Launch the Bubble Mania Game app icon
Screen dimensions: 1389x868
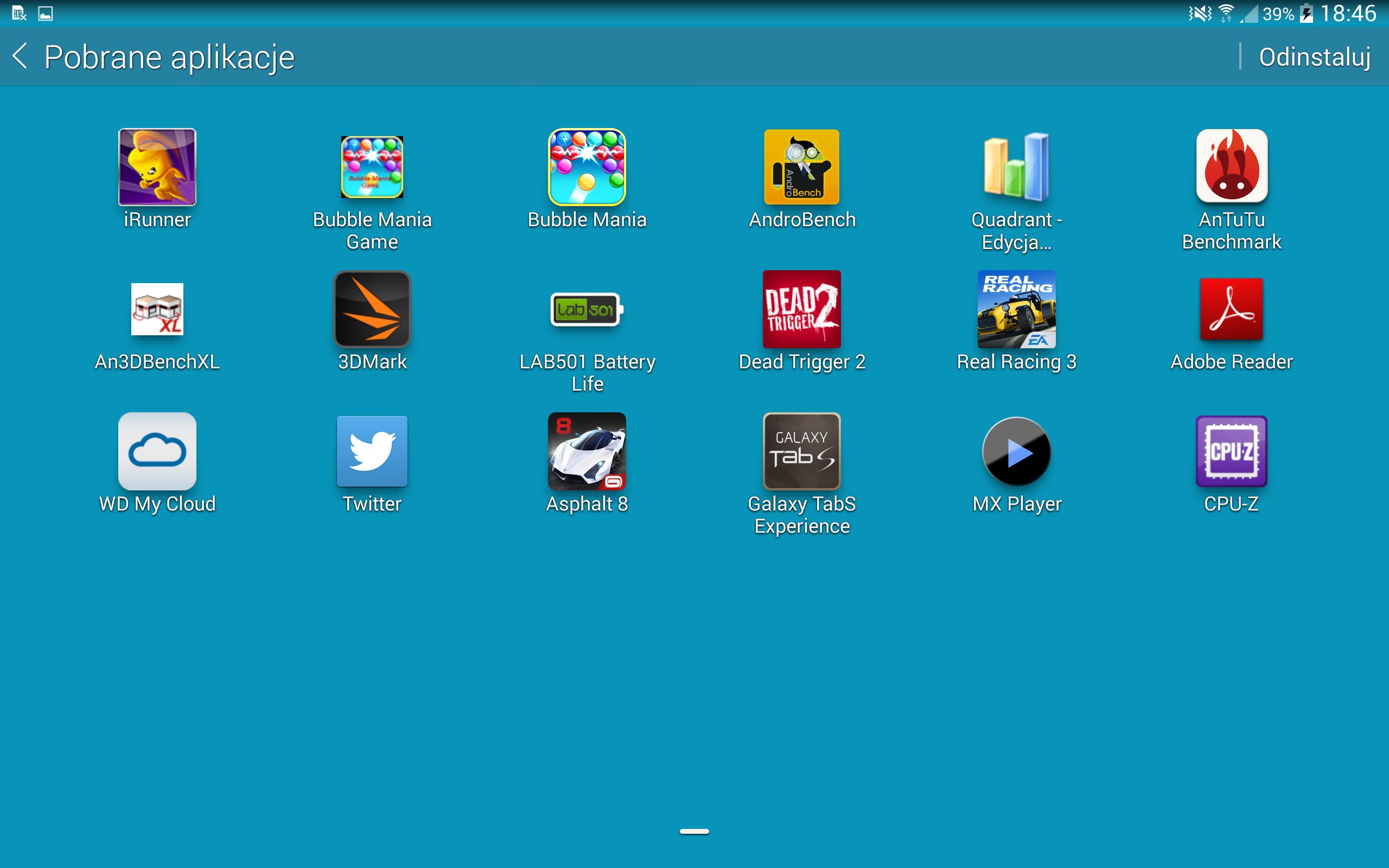point(372,167)
